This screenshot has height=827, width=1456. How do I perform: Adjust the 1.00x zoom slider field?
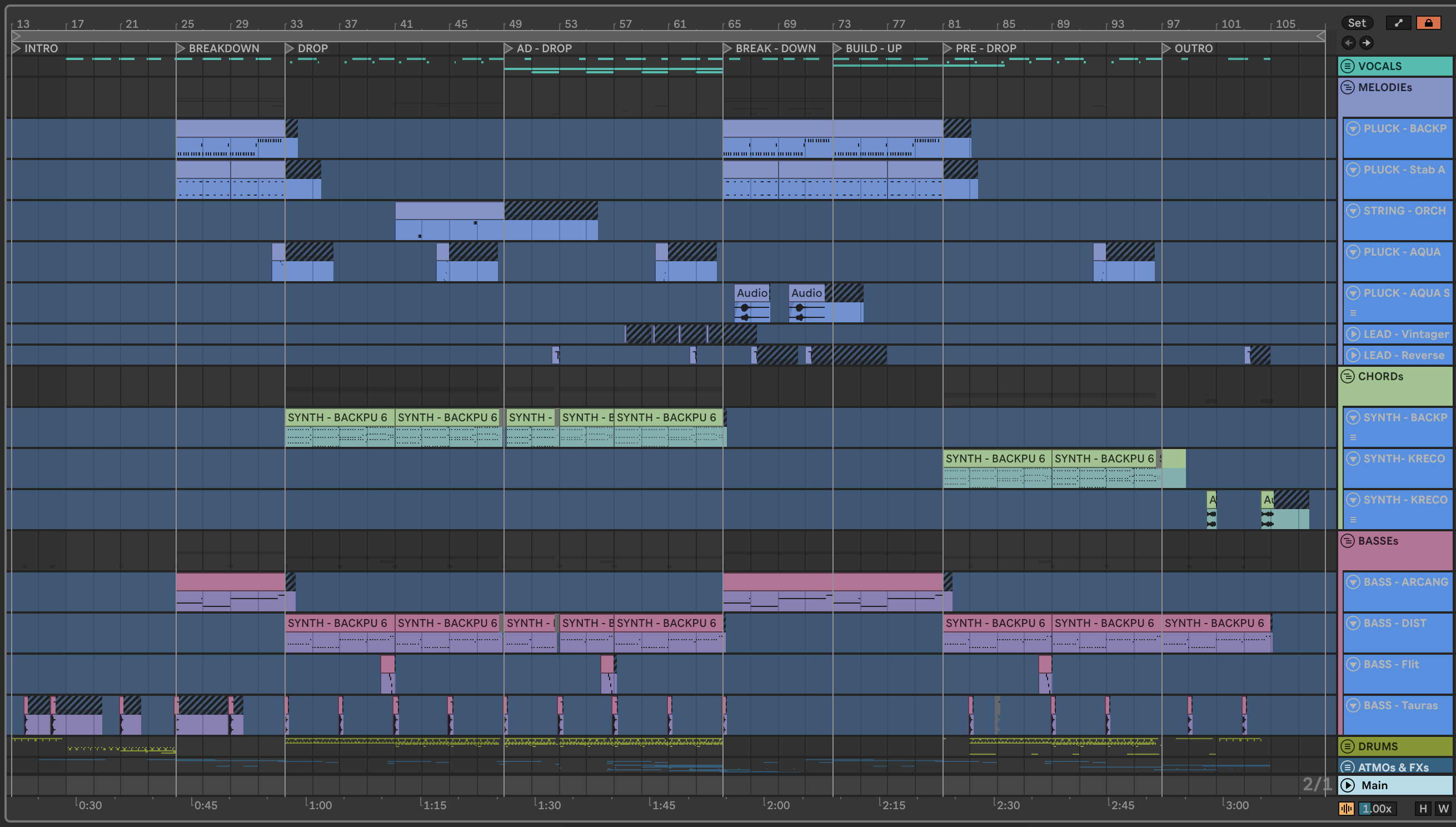coord(1377,808)
